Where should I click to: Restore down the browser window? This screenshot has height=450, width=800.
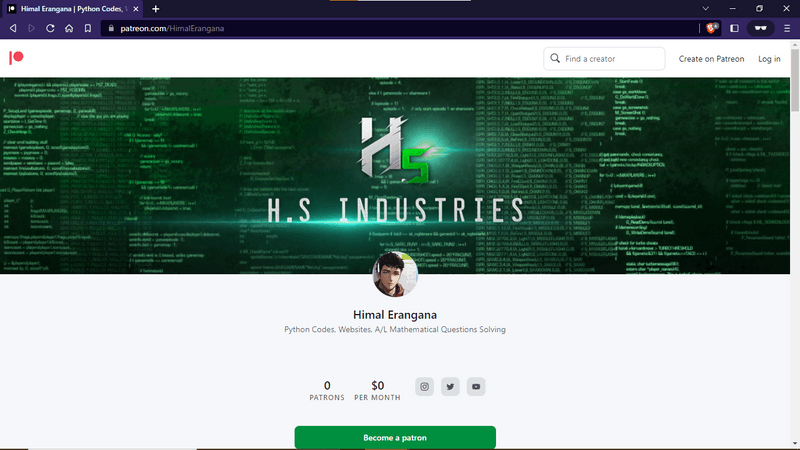759,9
